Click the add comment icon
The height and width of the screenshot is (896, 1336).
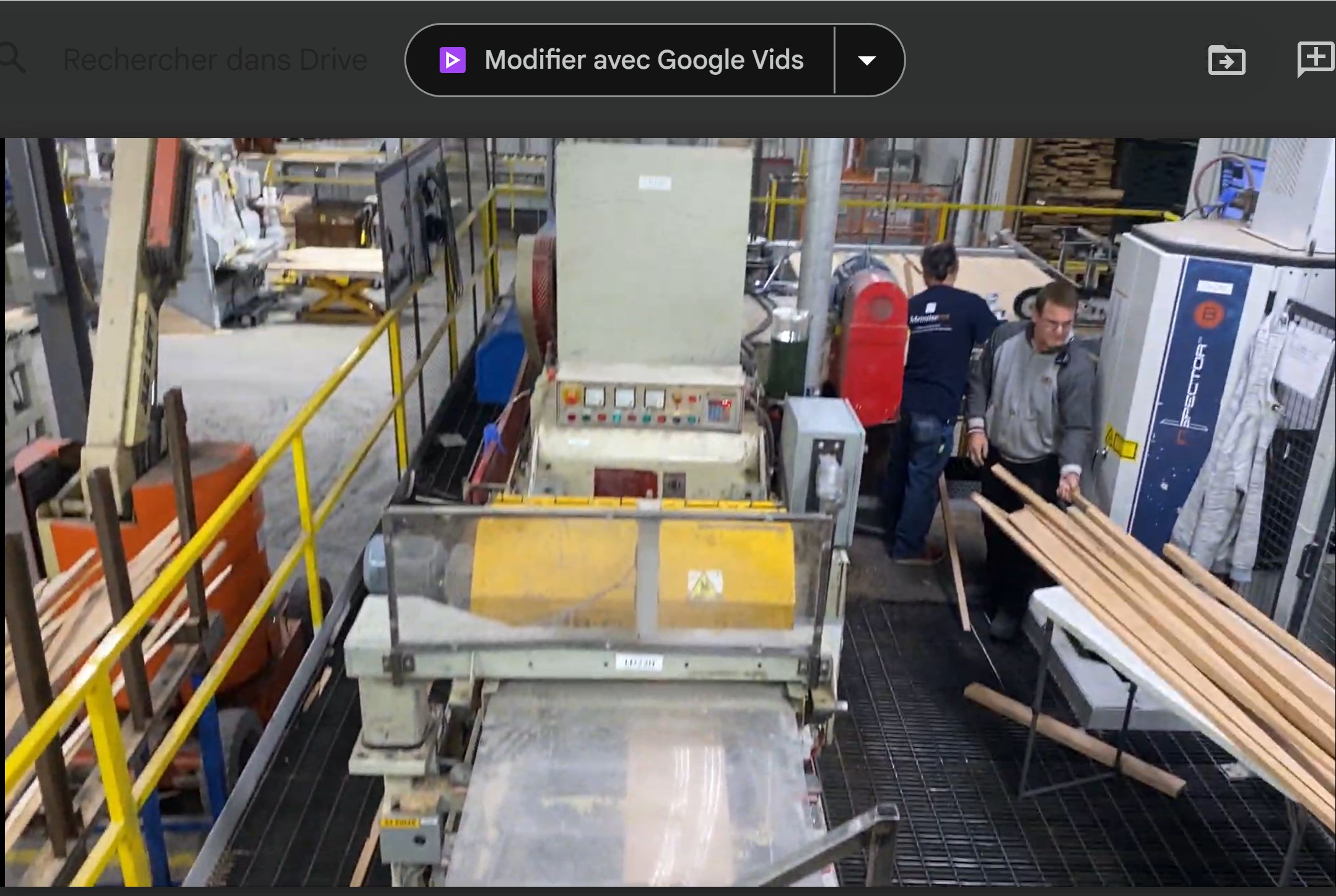[1316, 59]
